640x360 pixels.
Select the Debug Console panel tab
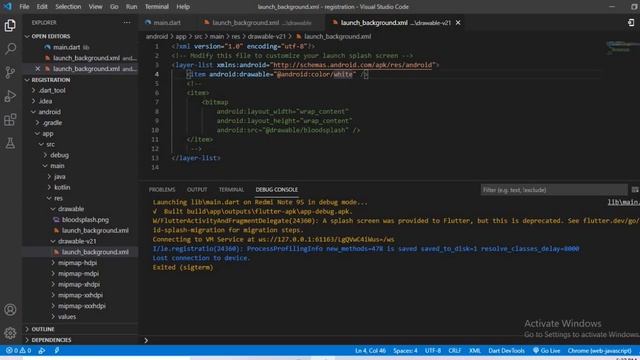(x=277, y=190)
